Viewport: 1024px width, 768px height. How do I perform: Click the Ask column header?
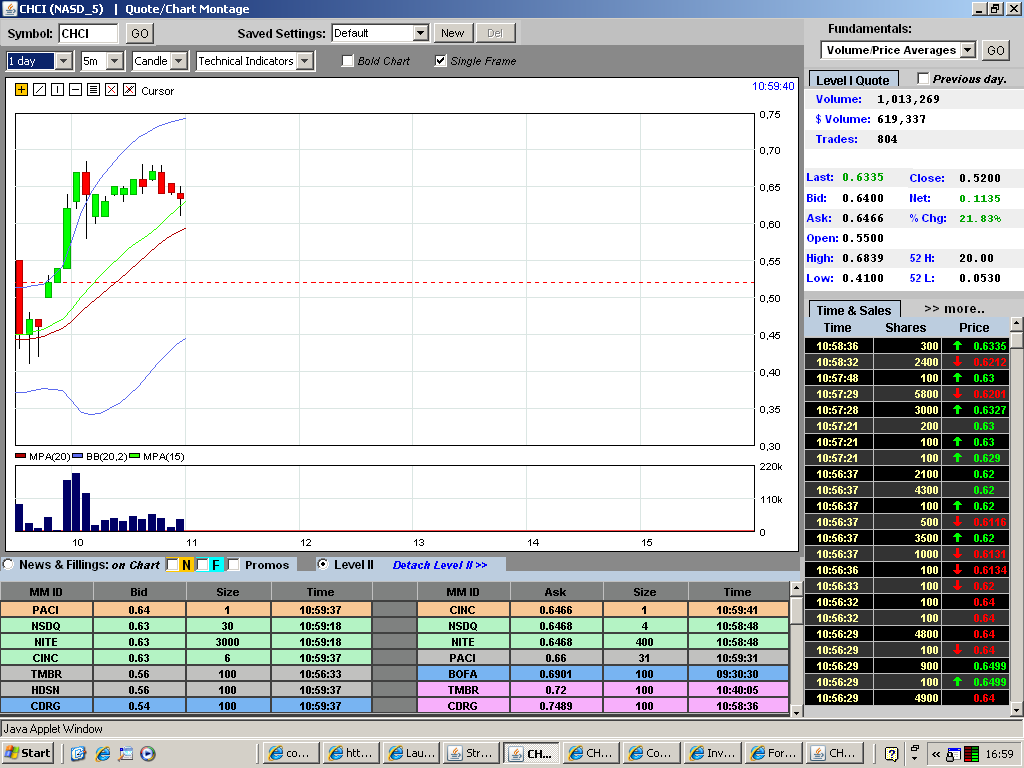(x=556, y=592)
